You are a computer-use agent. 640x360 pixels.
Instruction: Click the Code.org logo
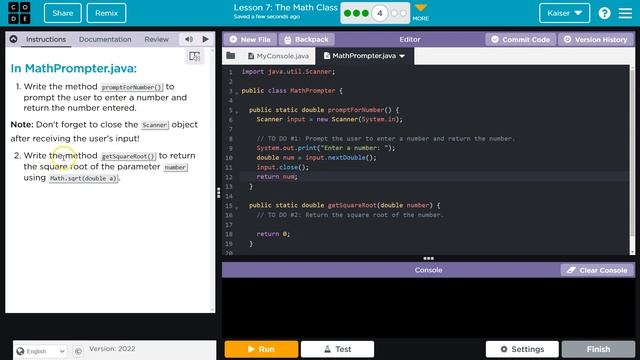point(19,13)
